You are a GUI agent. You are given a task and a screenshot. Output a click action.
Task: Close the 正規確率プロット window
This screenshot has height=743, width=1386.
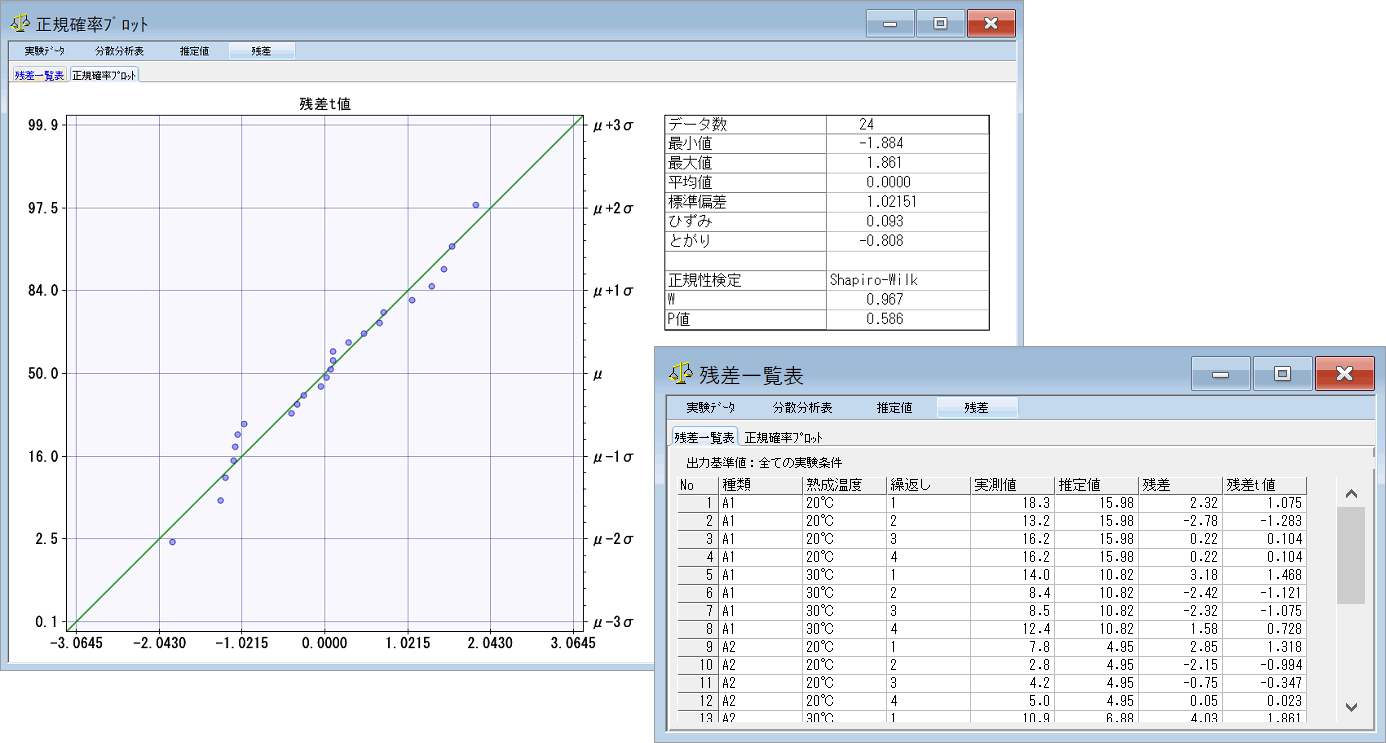tap(991, 23)
